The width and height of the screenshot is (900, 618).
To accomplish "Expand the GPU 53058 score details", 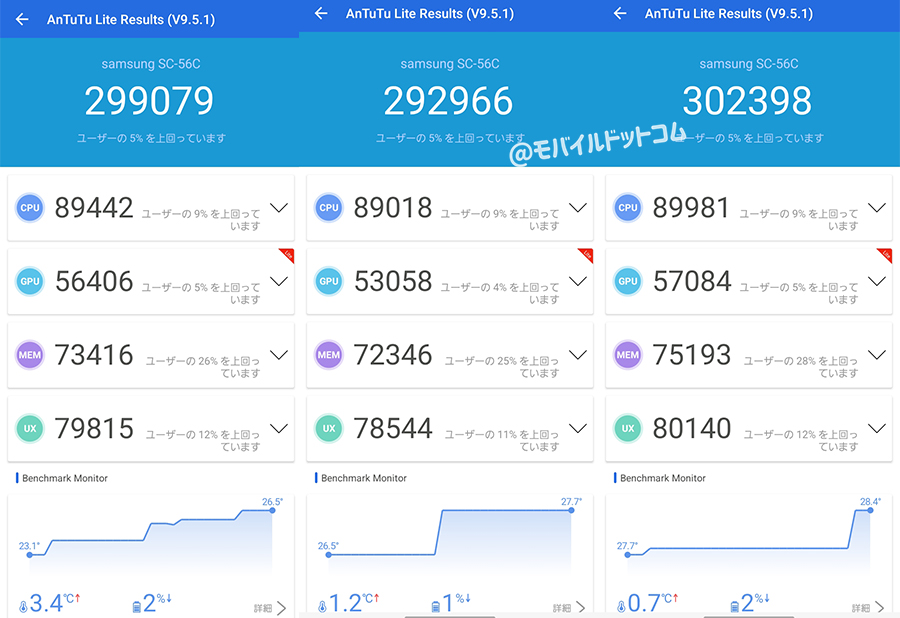I will [578, 281].
